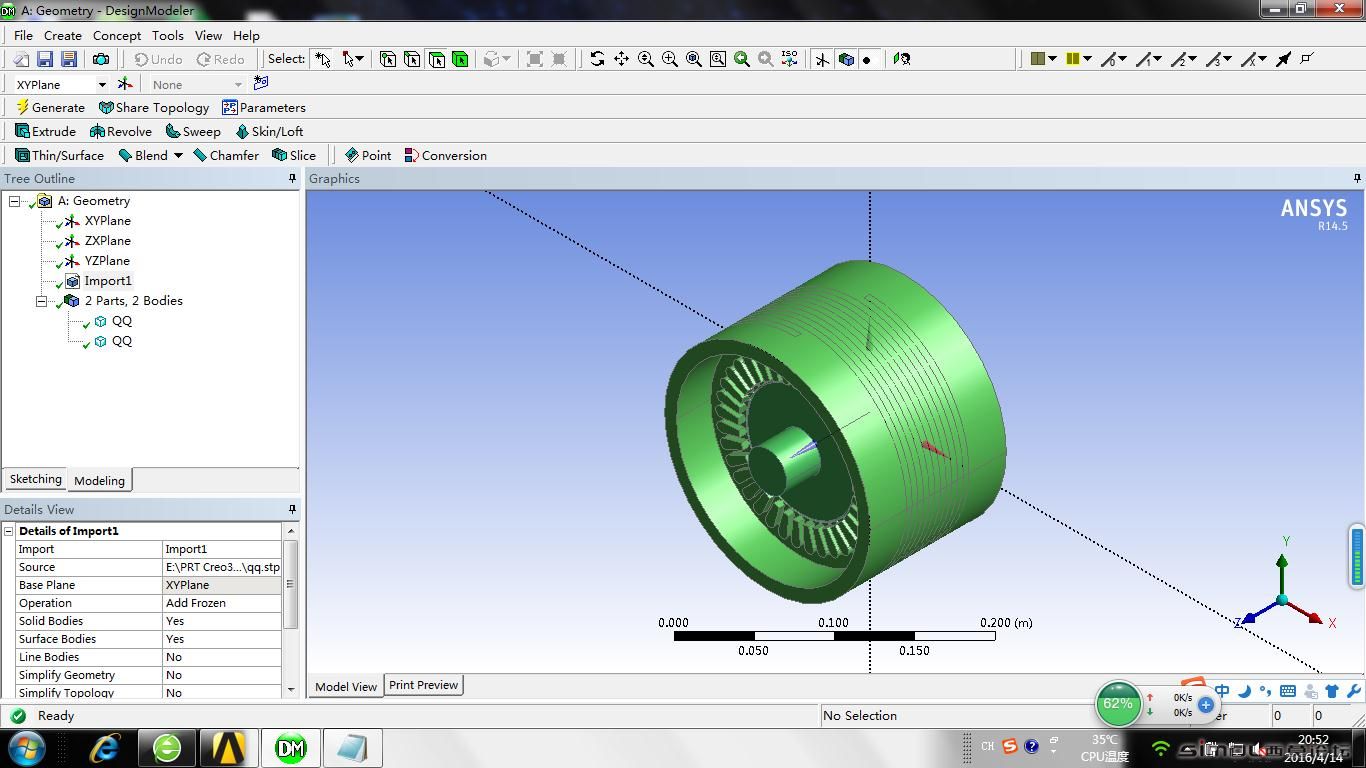The image size is (1366, 768).
Task: Enable the Faces selection filter
Action: (x=436, y=60)
